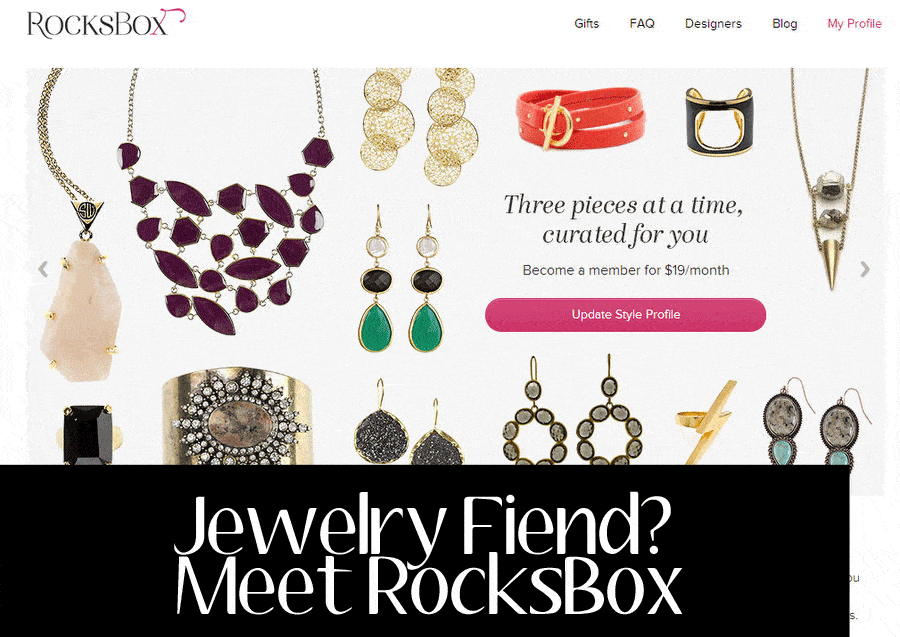Image resolution: width=900 pixels, height=637 pixels.
Task: Click the Jewelry Fiend Meet RocksBox banner
Action: (425, 551)
